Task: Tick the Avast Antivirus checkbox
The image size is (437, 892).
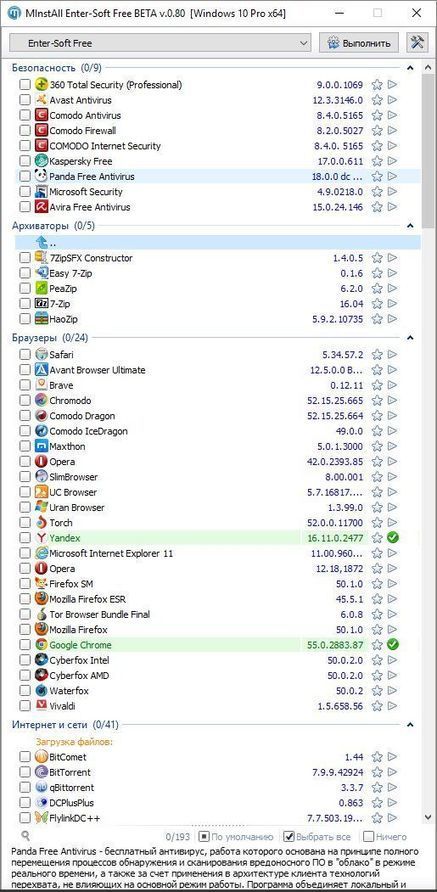Action: point(24,100)
